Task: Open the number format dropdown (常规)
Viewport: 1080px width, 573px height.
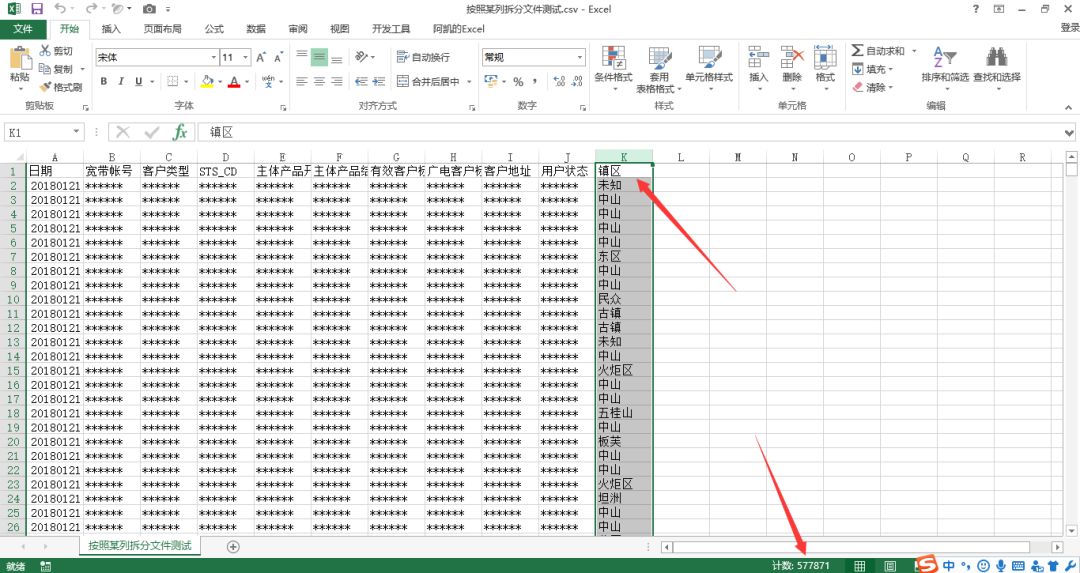Action: click(x=580, y=57)
